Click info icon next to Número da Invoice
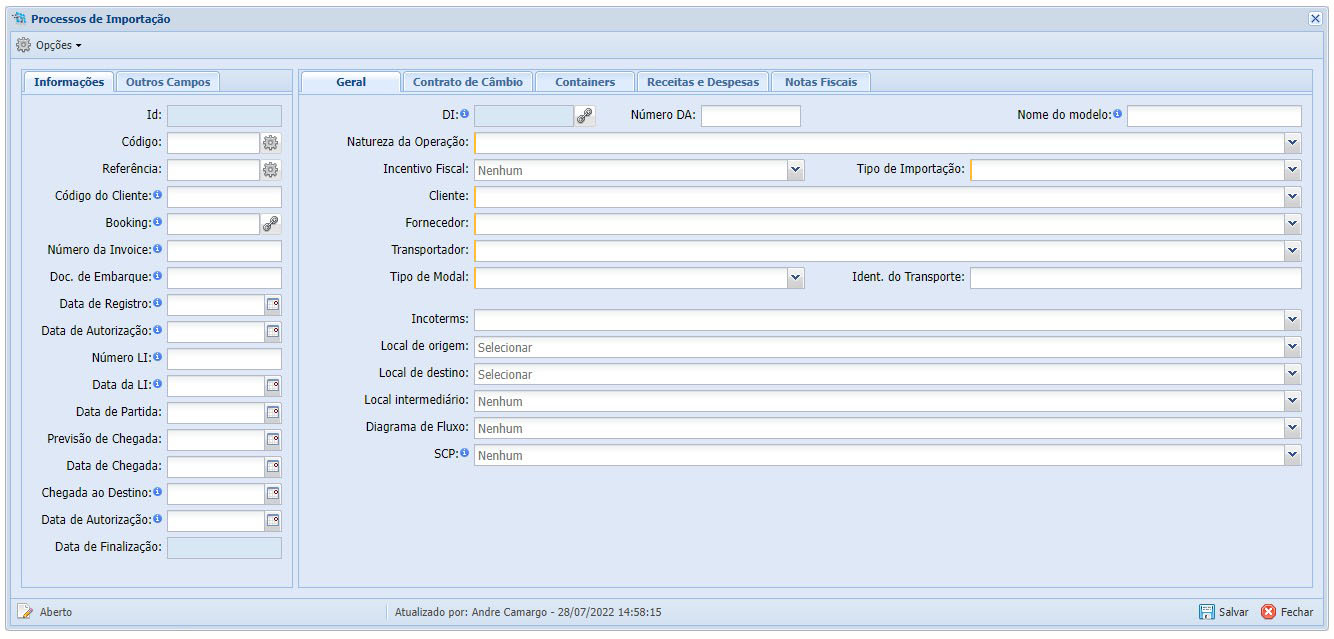 pos(158,249)
